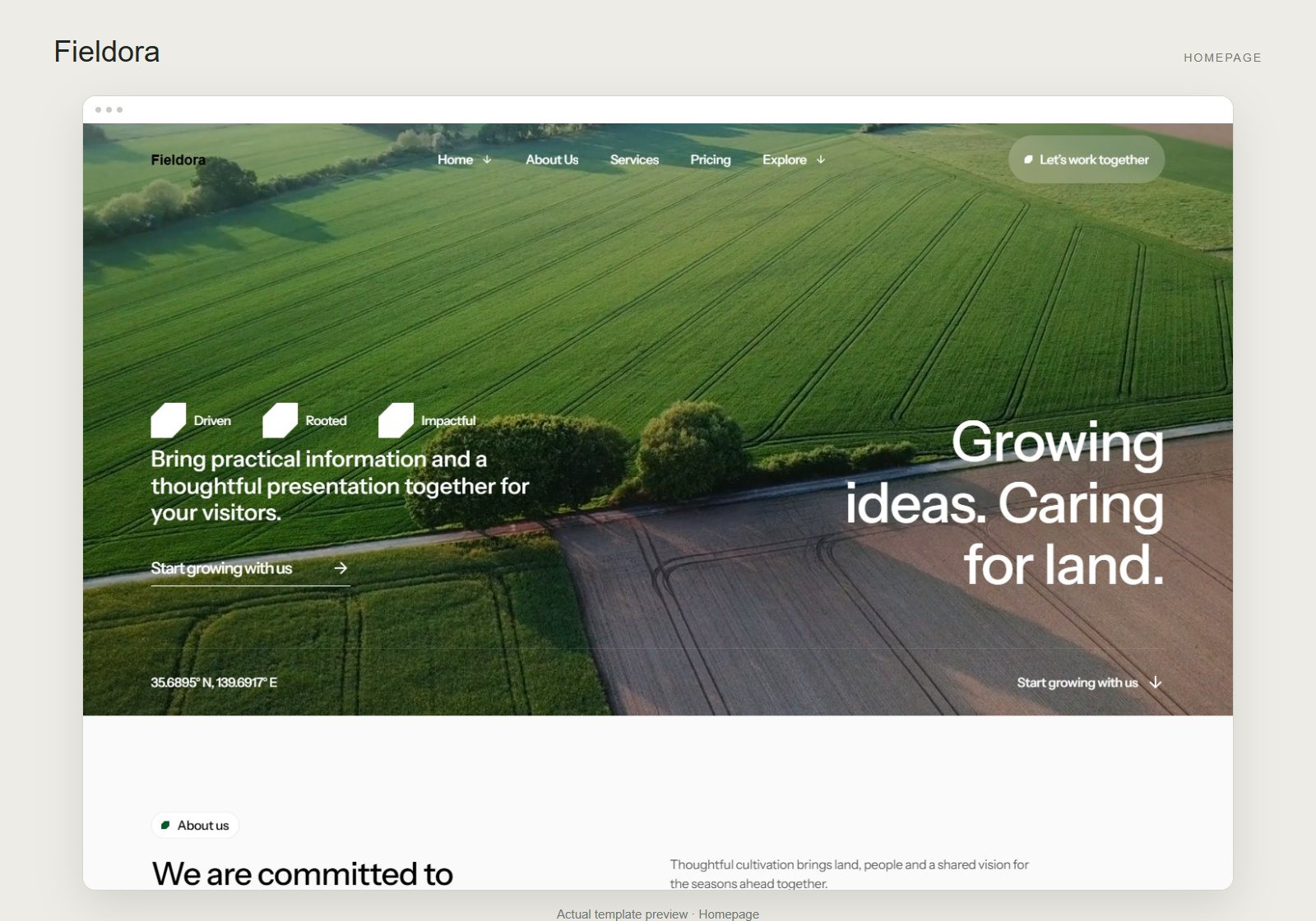Click the Thoughtful cultivation brings land paragraph
The height and width of the screenshot is (921, 1316).
849,874
